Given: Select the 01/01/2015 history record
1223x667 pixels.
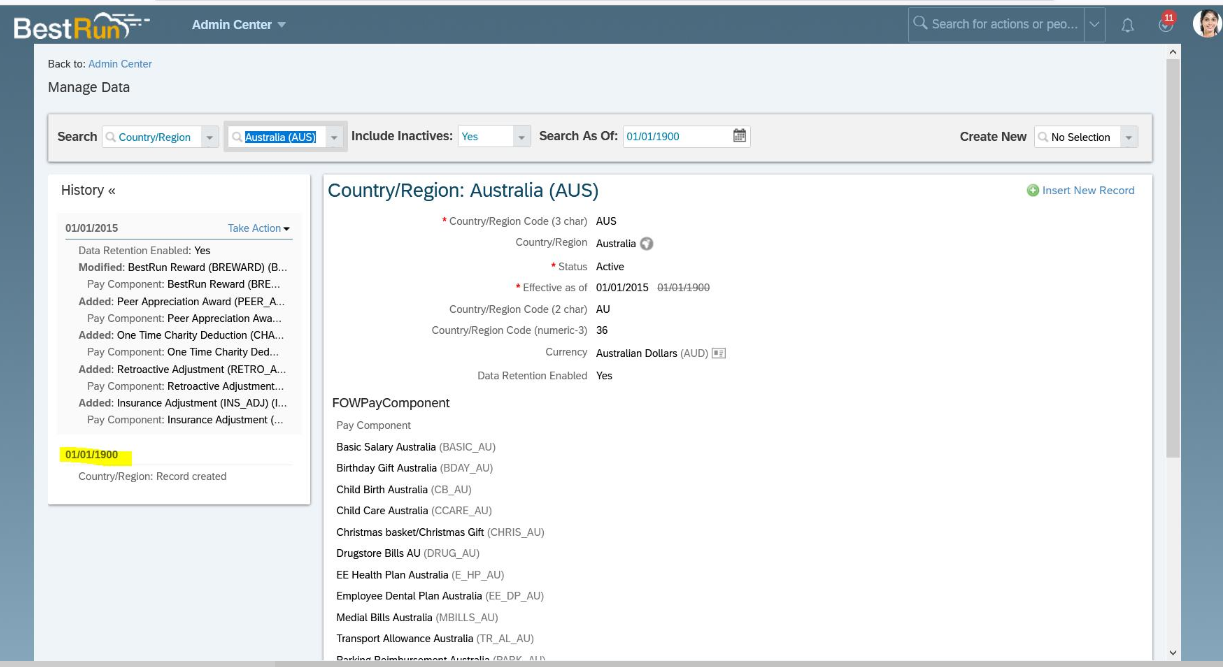Looking at the screenshot, I should 92,228.
